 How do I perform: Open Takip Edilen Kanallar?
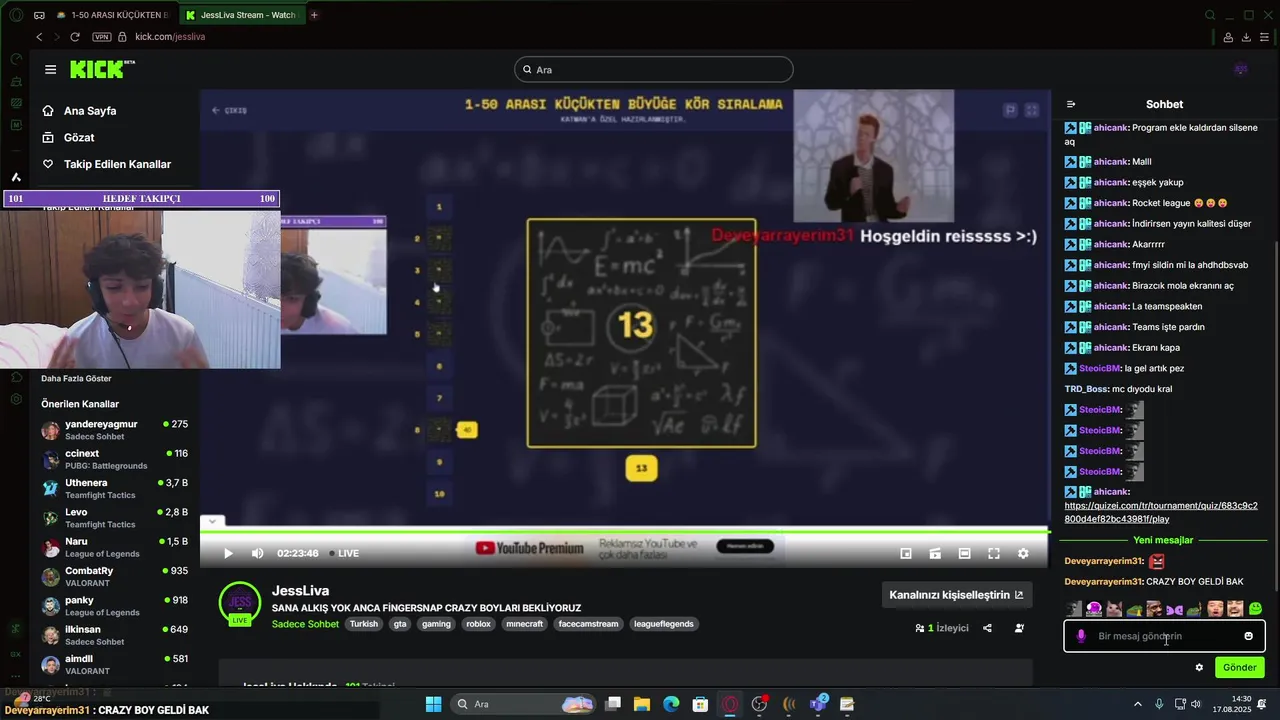pyautogui.click(x=106, y=164)
